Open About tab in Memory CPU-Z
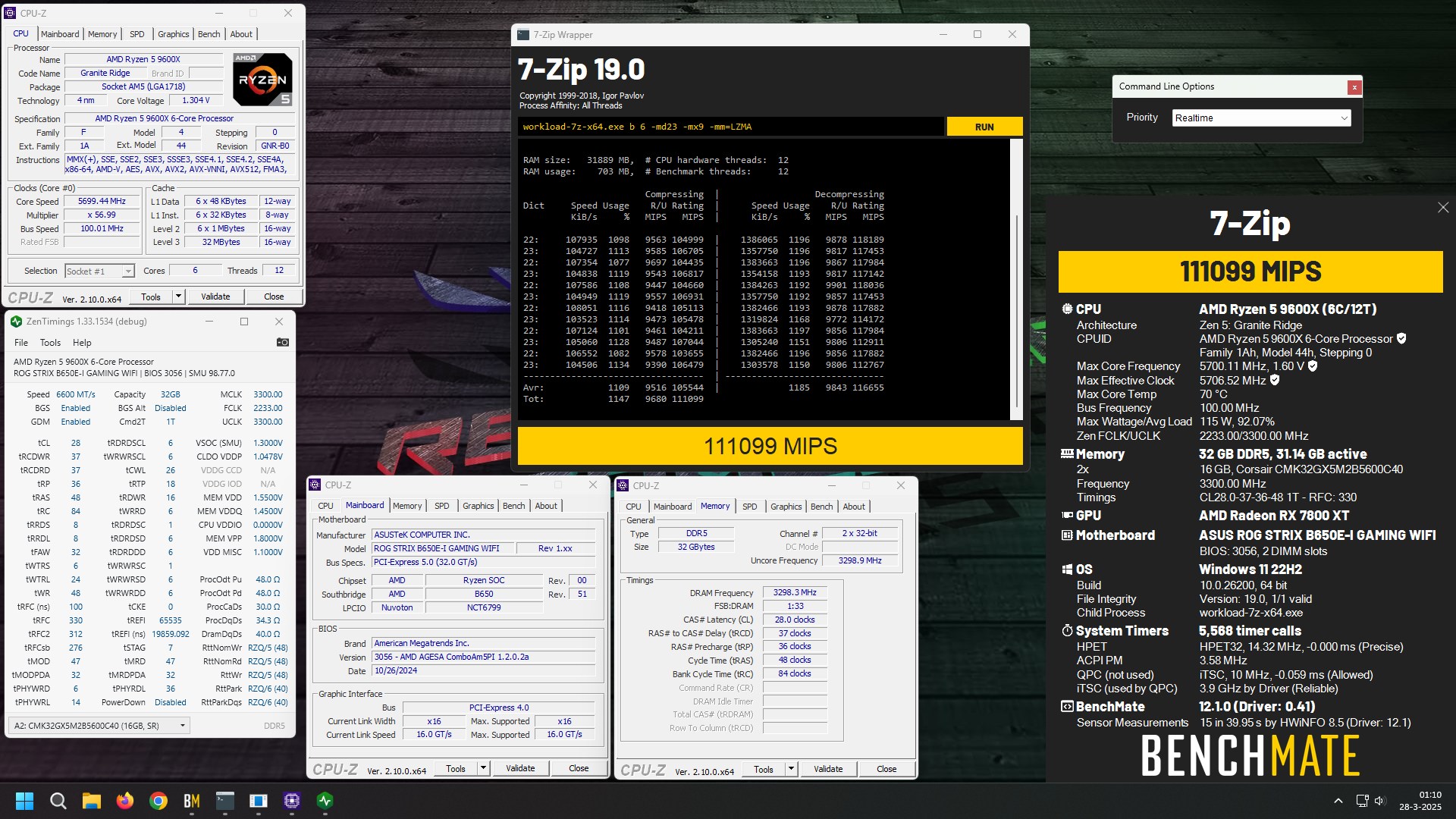The height and width of the screenshot is (819, 1456). coord(854,507)
